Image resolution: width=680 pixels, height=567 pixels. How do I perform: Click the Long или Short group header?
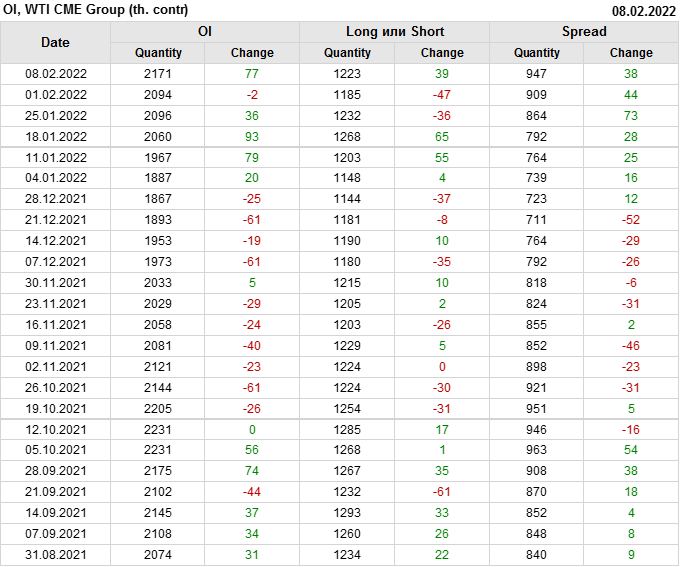pyautogui.click(x=394, y=31)
